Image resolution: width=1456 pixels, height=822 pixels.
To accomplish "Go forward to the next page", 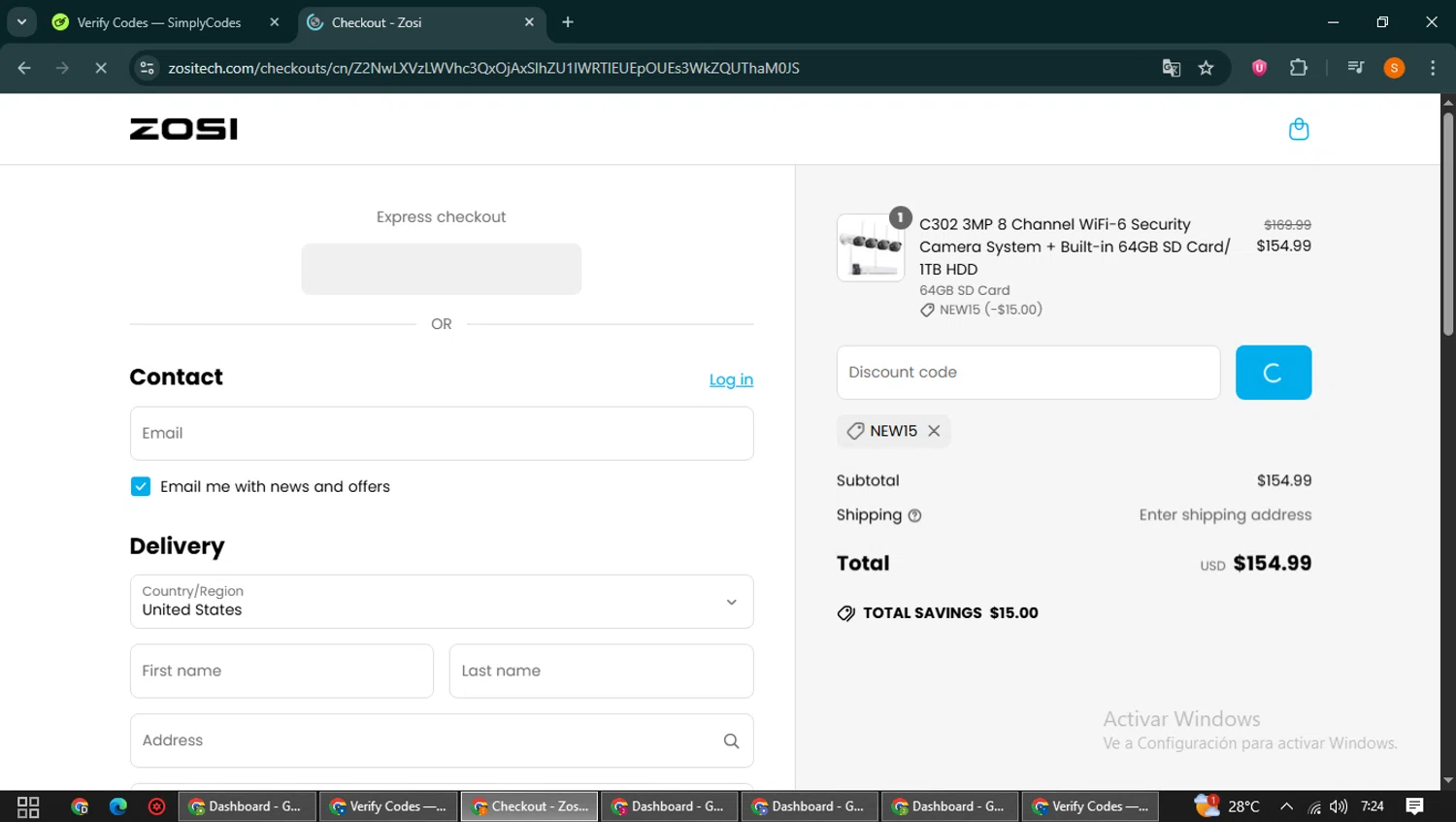I will pos(62,68).
